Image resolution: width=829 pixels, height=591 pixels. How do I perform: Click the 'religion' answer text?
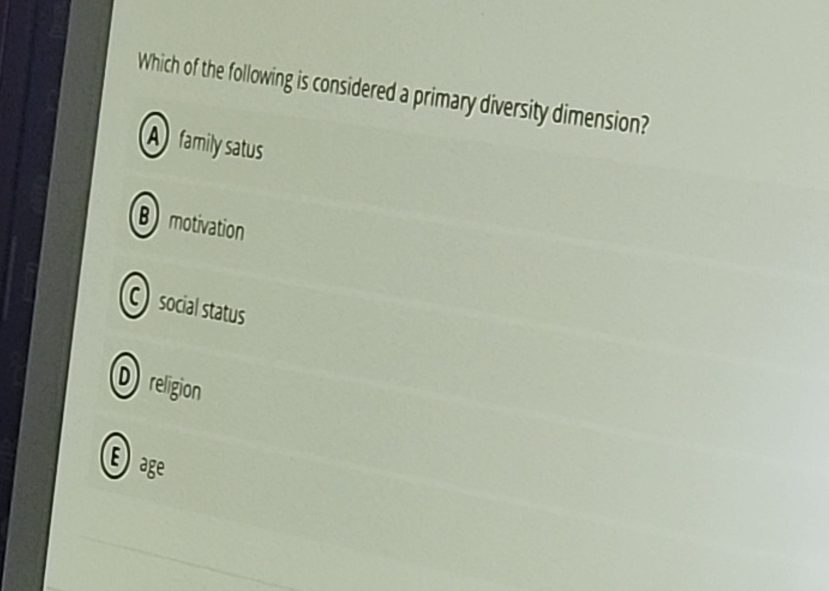(176, 388)
